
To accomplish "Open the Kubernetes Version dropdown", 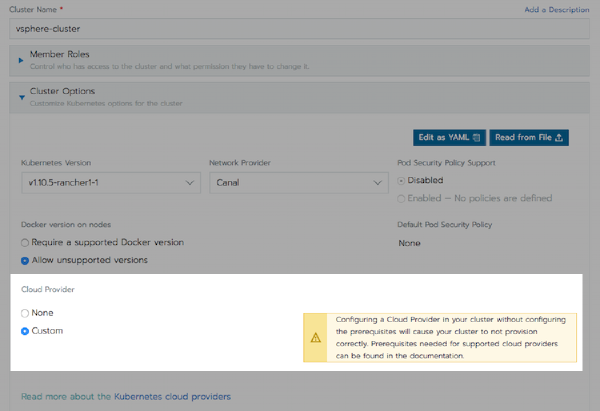I will click(x=111, y=183).
